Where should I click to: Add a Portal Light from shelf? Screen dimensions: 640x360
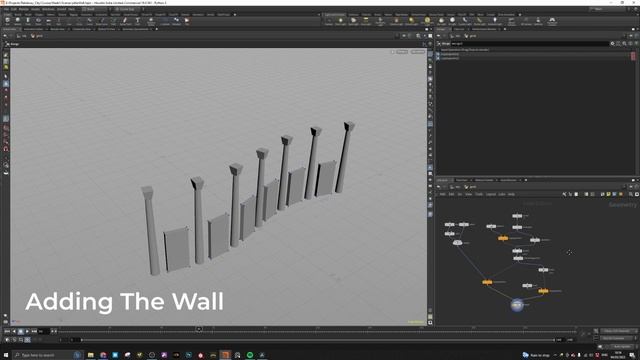click(479, 21)
